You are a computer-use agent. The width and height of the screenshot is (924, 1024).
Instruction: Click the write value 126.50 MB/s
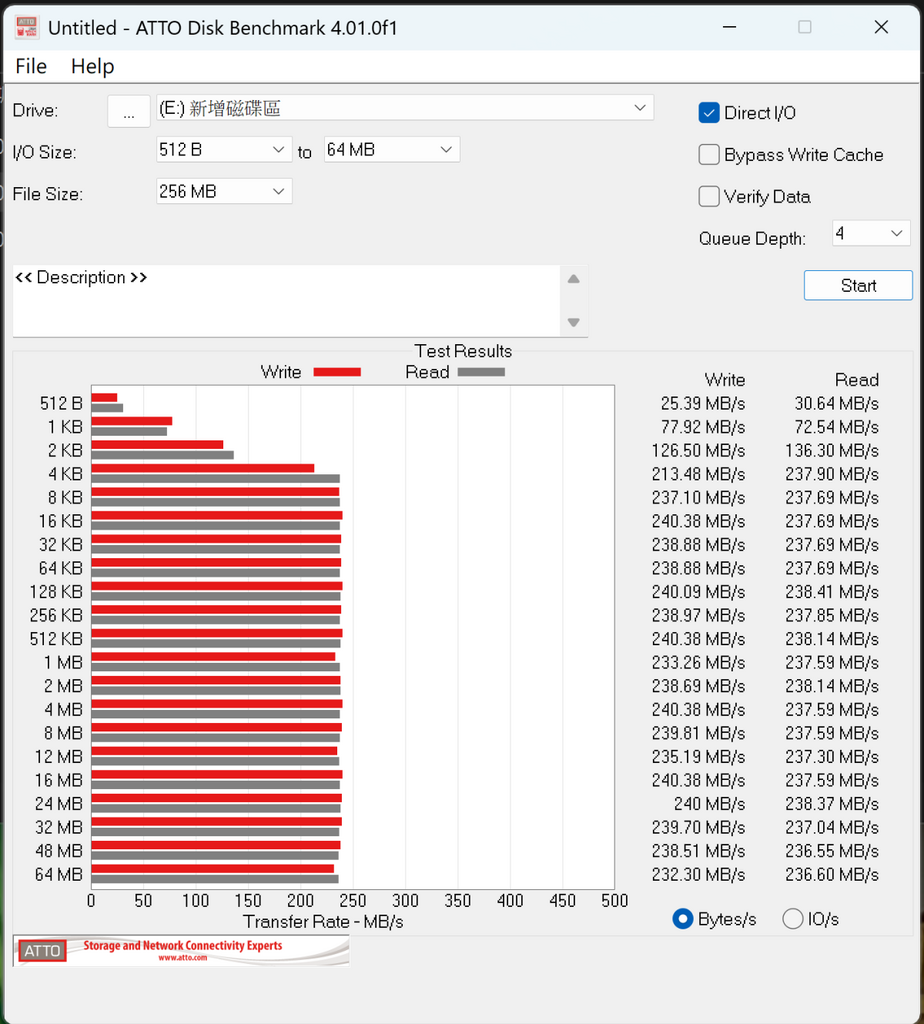[x=698, y=451]
